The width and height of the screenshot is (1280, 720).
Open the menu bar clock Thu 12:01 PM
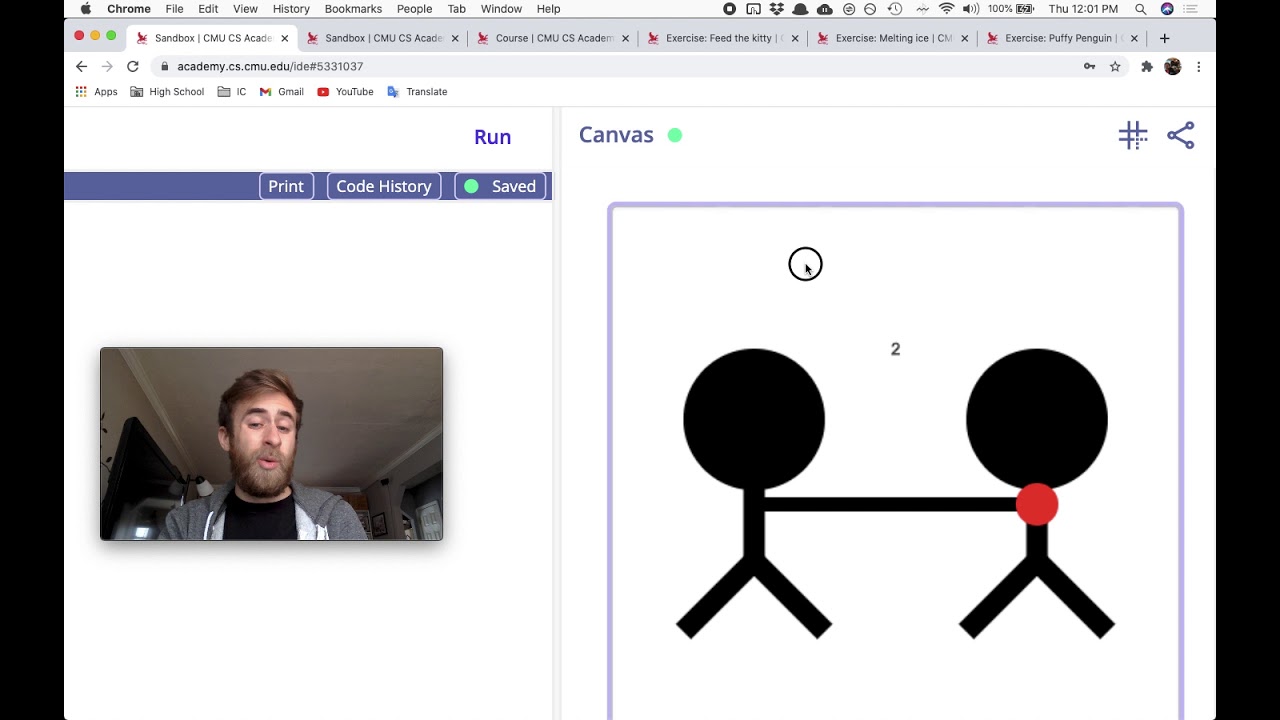(1083, 9)
